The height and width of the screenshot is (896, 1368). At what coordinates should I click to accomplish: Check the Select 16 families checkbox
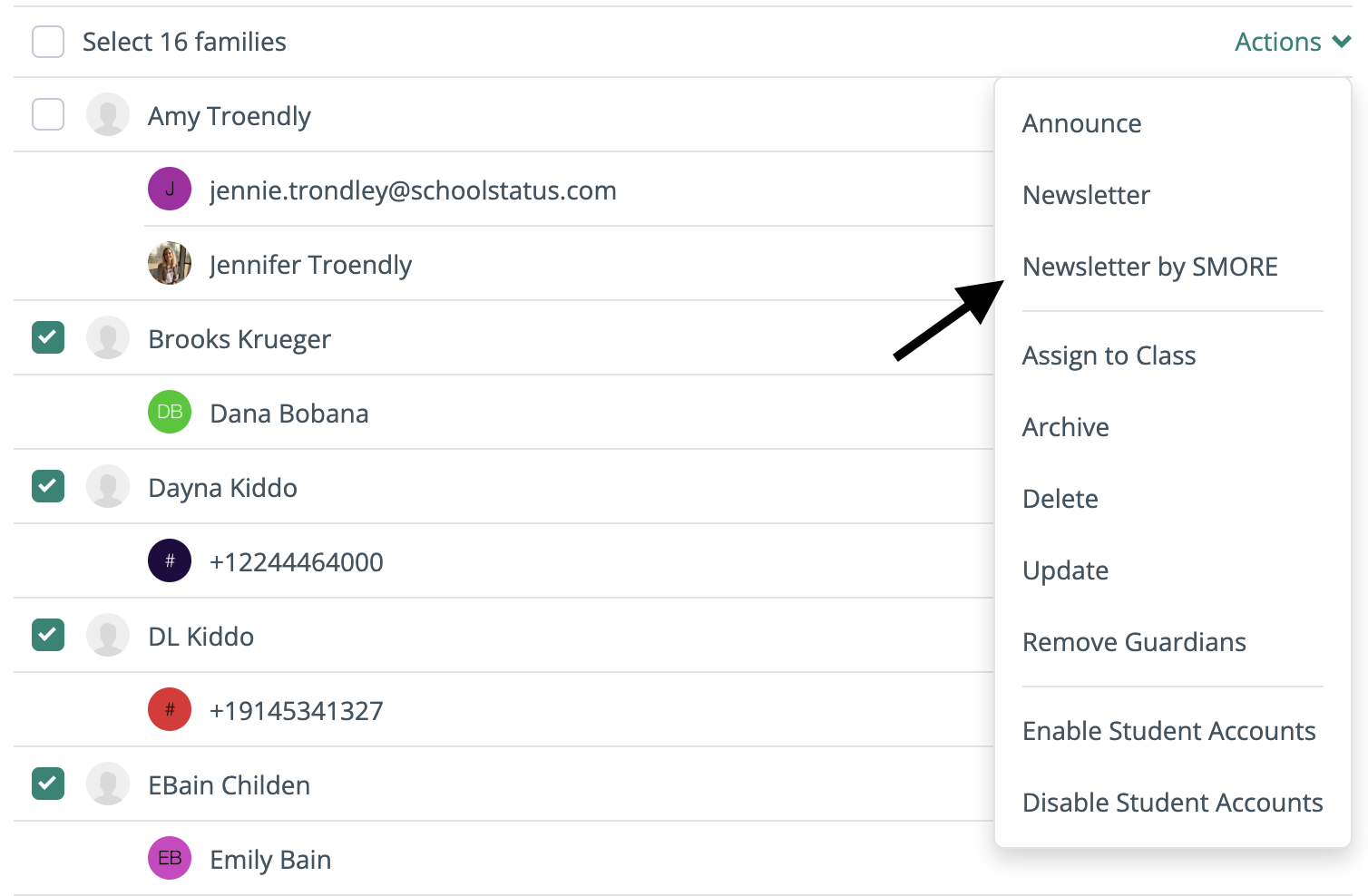(x=48, y=42)
